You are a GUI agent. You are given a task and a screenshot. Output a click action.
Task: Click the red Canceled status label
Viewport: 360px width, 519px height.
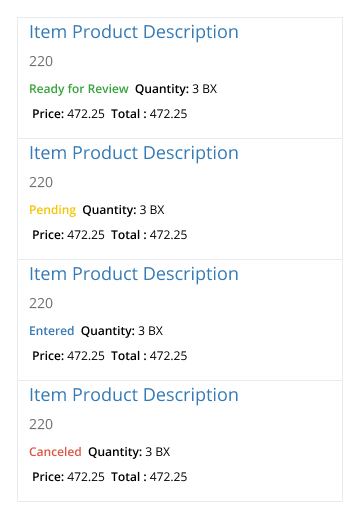coord(55,452)
